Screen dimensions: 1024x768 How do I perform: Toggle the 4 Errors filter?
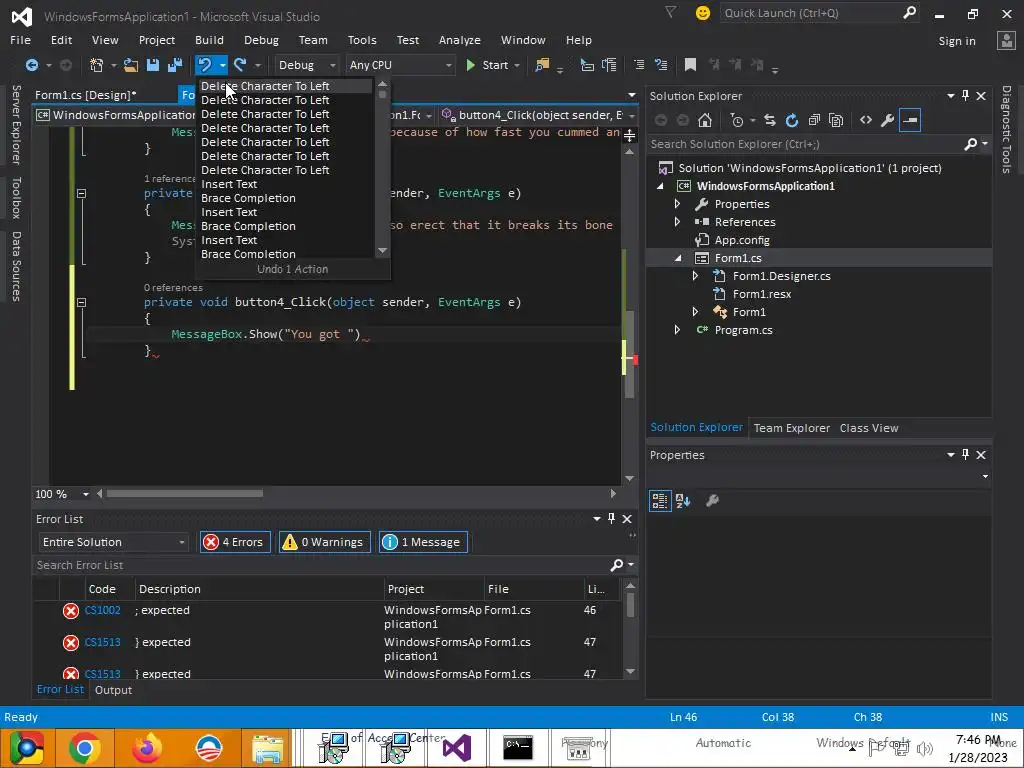click(x=234, y=542)
